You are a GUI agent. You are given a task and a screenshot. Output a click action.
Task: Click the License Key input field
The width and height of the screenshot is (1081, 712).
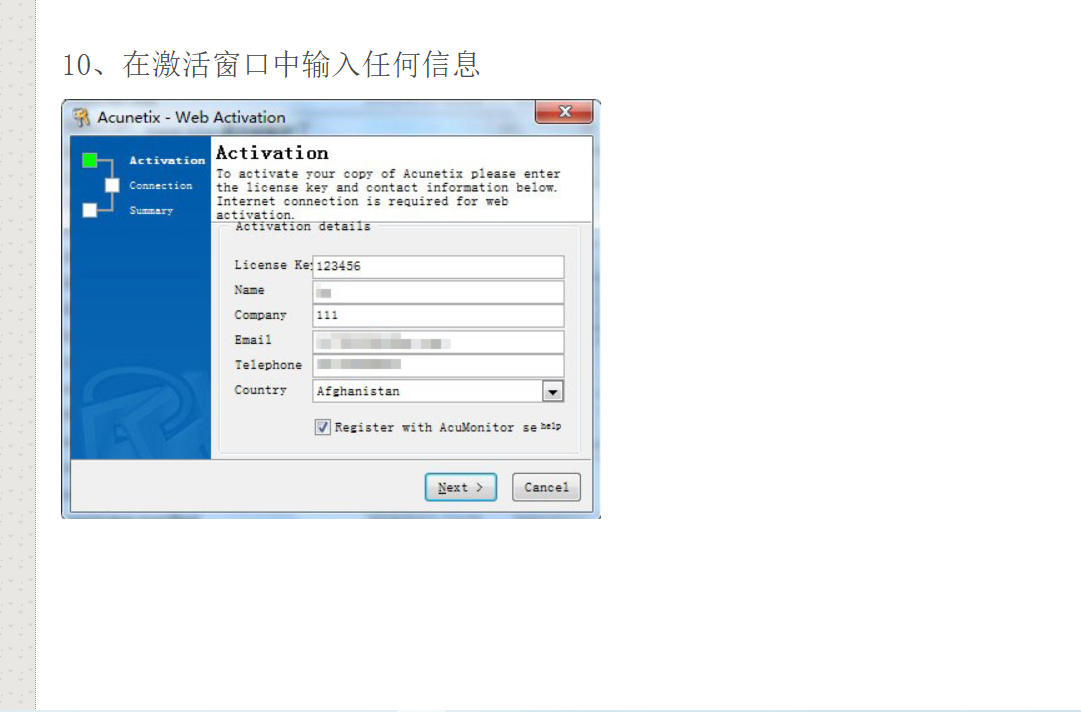point(438,266)
